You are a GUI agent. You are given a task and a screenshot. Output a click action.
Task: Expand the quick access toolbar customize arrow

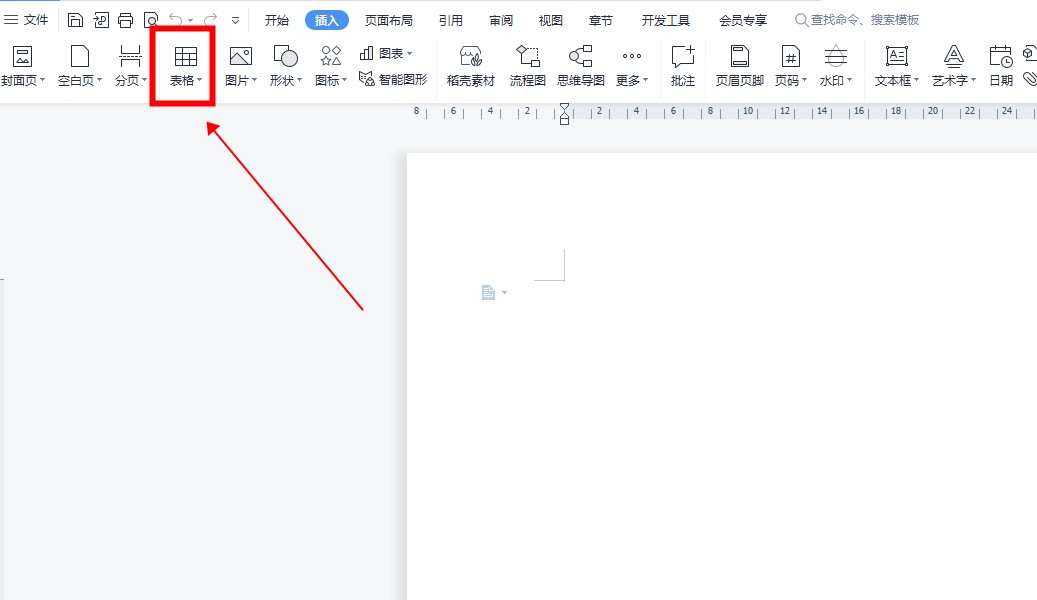tap(235, 20)
